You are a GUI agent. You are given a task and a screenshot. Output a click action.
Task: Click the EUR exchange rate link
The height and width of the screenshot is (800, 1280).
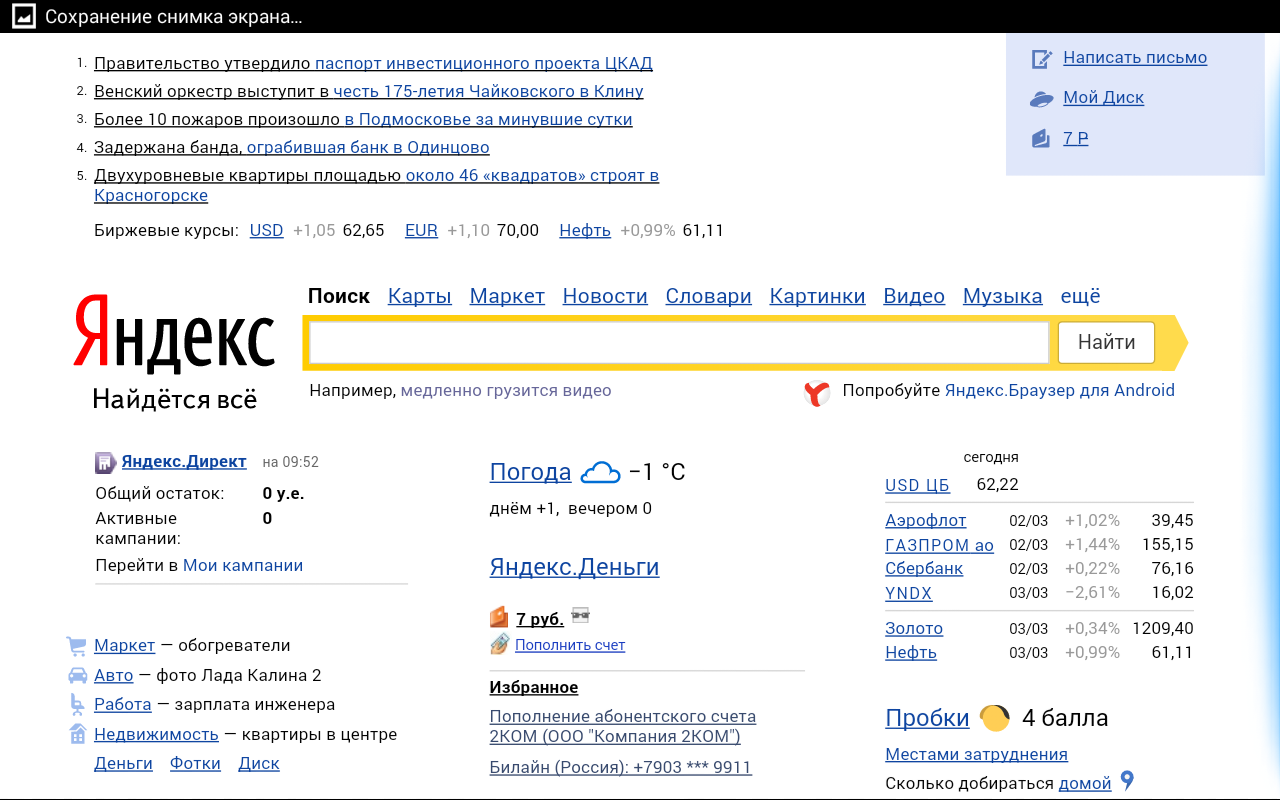(421, 230)
